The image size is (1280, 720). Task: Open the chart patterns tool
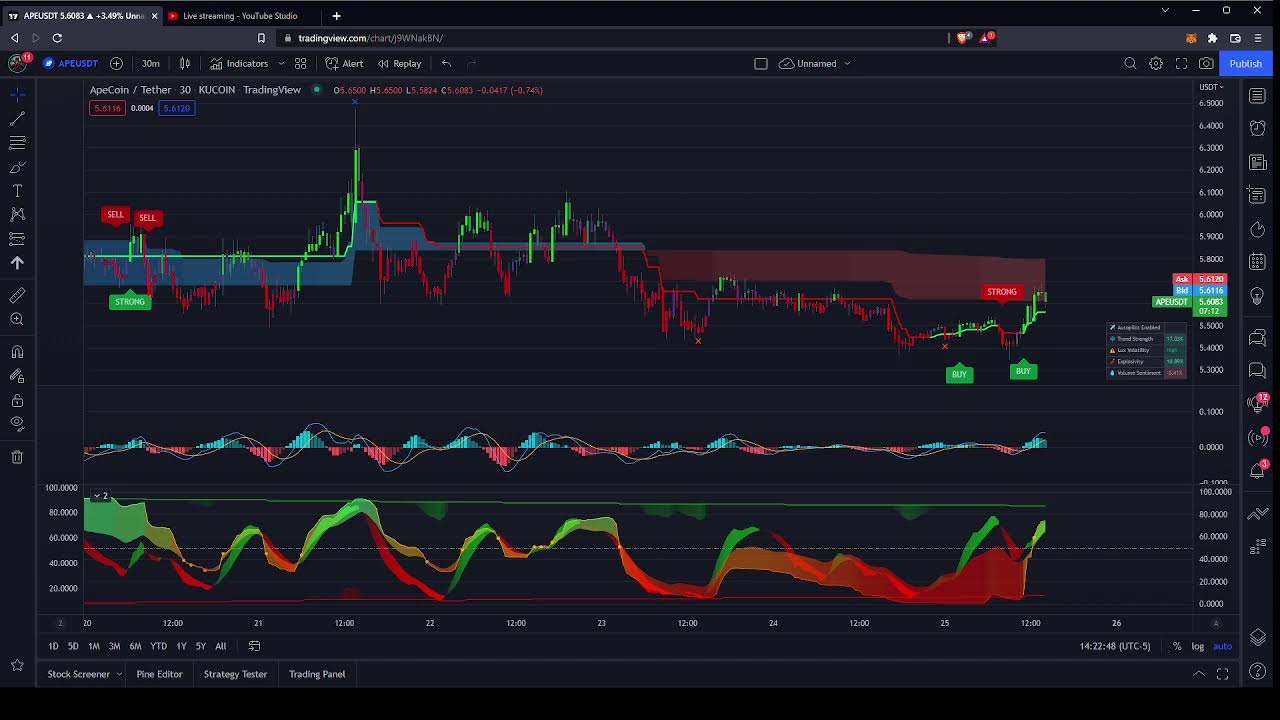pyautogui.click(x=17, y=214)
